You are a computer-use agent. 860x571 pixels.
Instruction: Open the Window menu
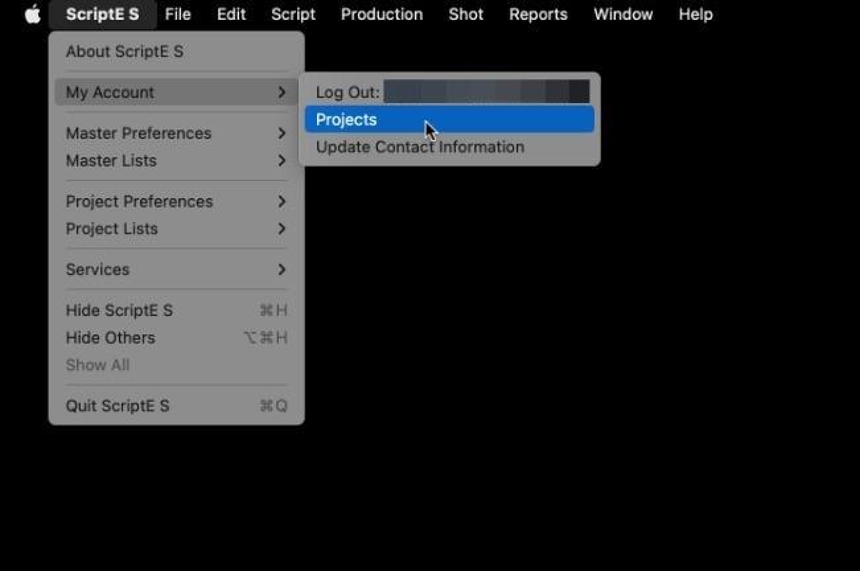(623, 14)
